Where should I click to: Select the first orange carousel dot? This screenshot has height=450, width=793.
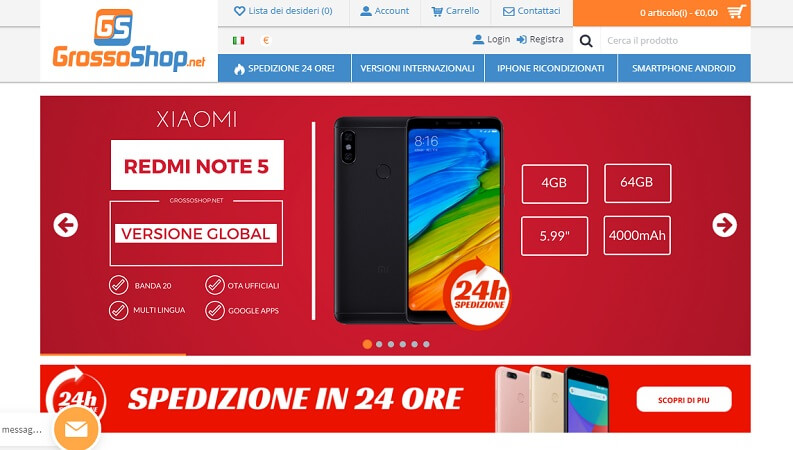pyautogui.click(x=367, y=344)
